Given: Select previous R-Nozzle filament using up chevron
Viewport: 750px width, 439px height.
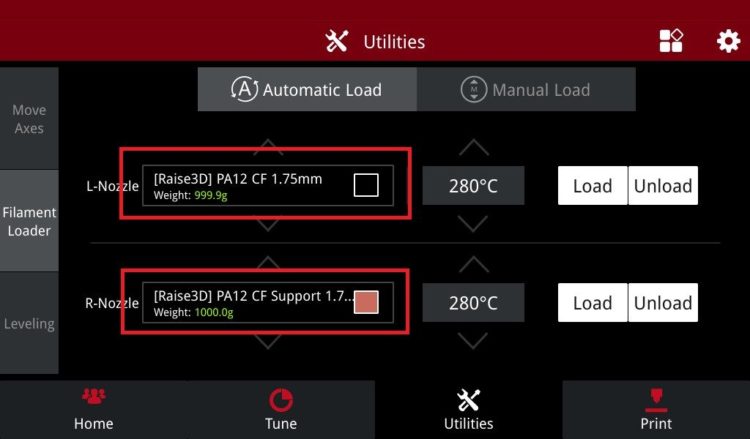Looking at the screenshot, I should [x=268, y=263].
